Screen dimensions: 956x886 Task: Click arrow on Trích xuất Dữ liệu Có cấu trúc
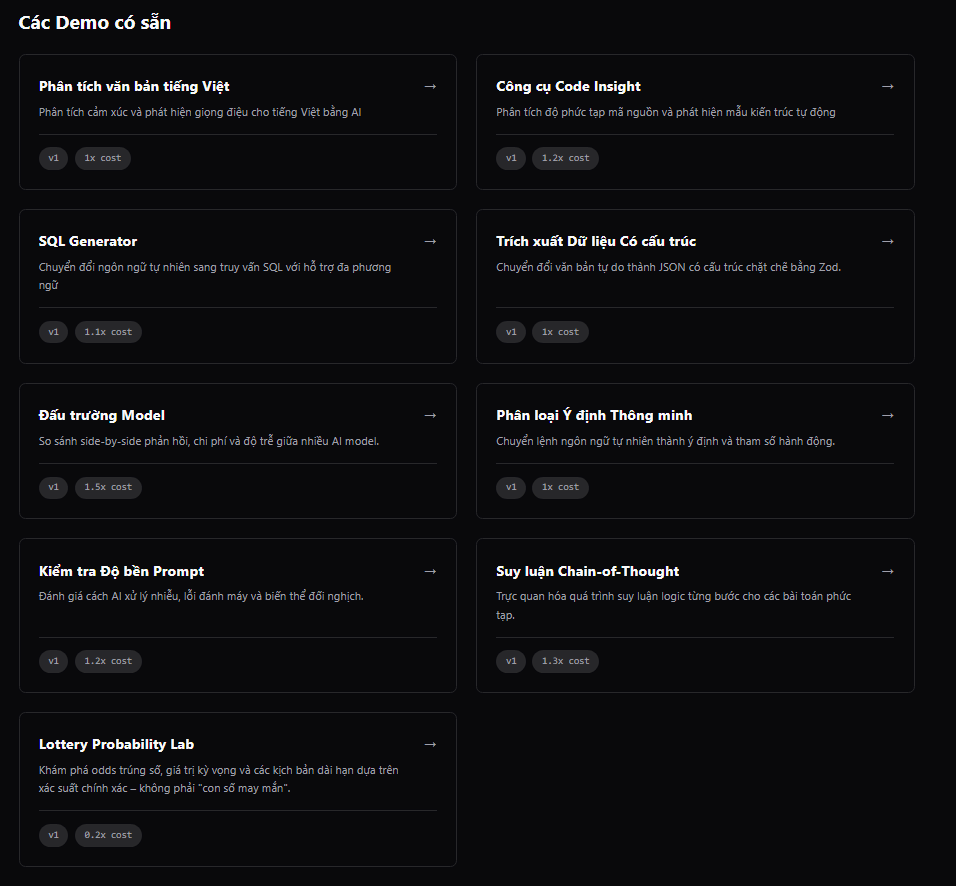(x=887, y=241)
